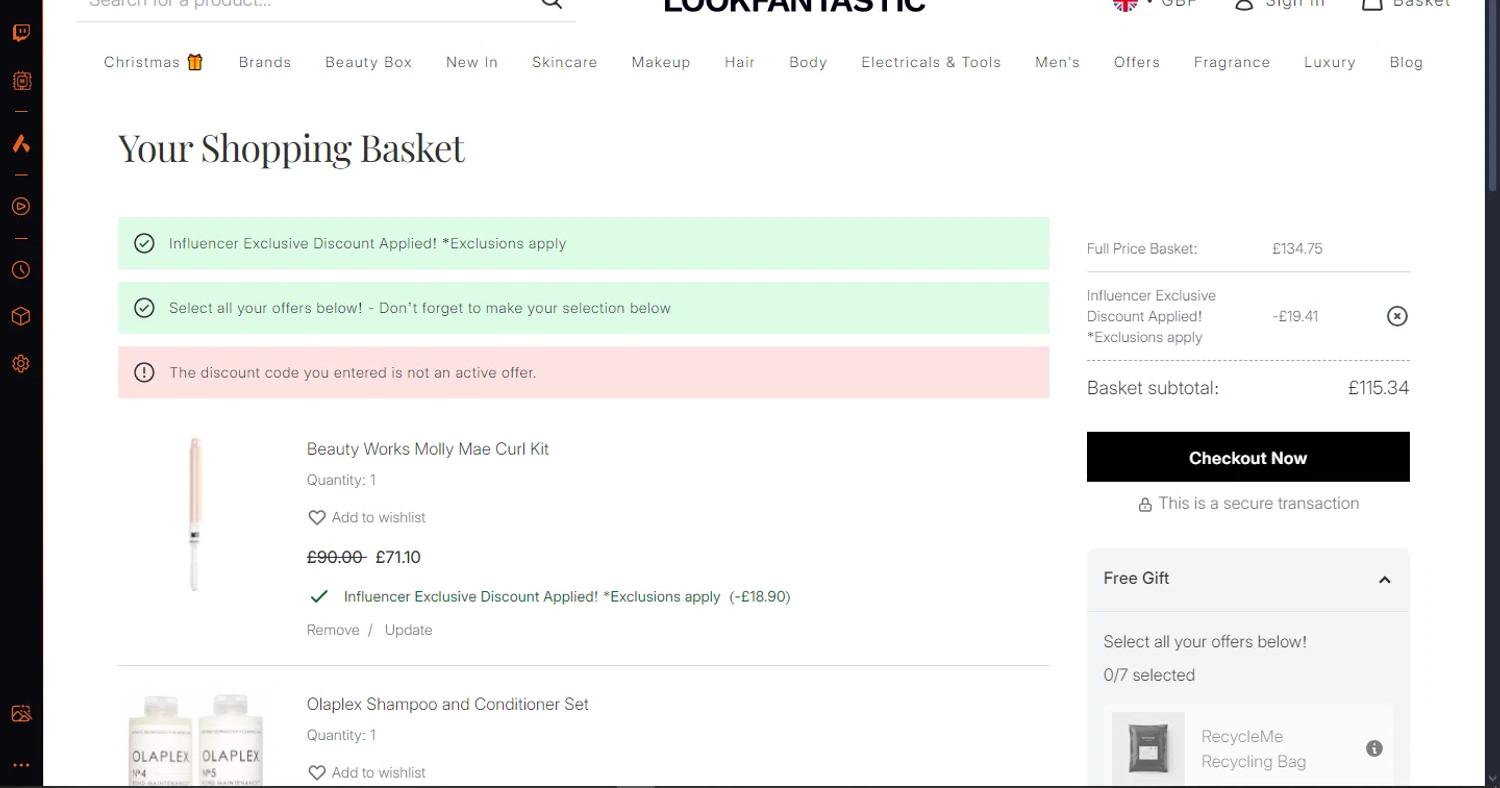Open the Men's menu
This screenshot has height=788, width=1500.
click(x=1058, y=62)
